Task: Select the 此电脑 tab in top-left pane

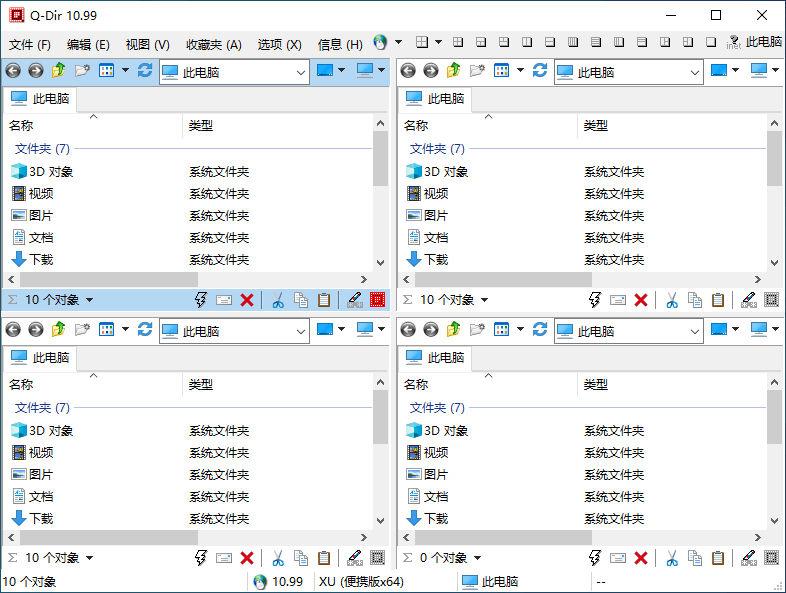Action: click(x=40, y=99)
